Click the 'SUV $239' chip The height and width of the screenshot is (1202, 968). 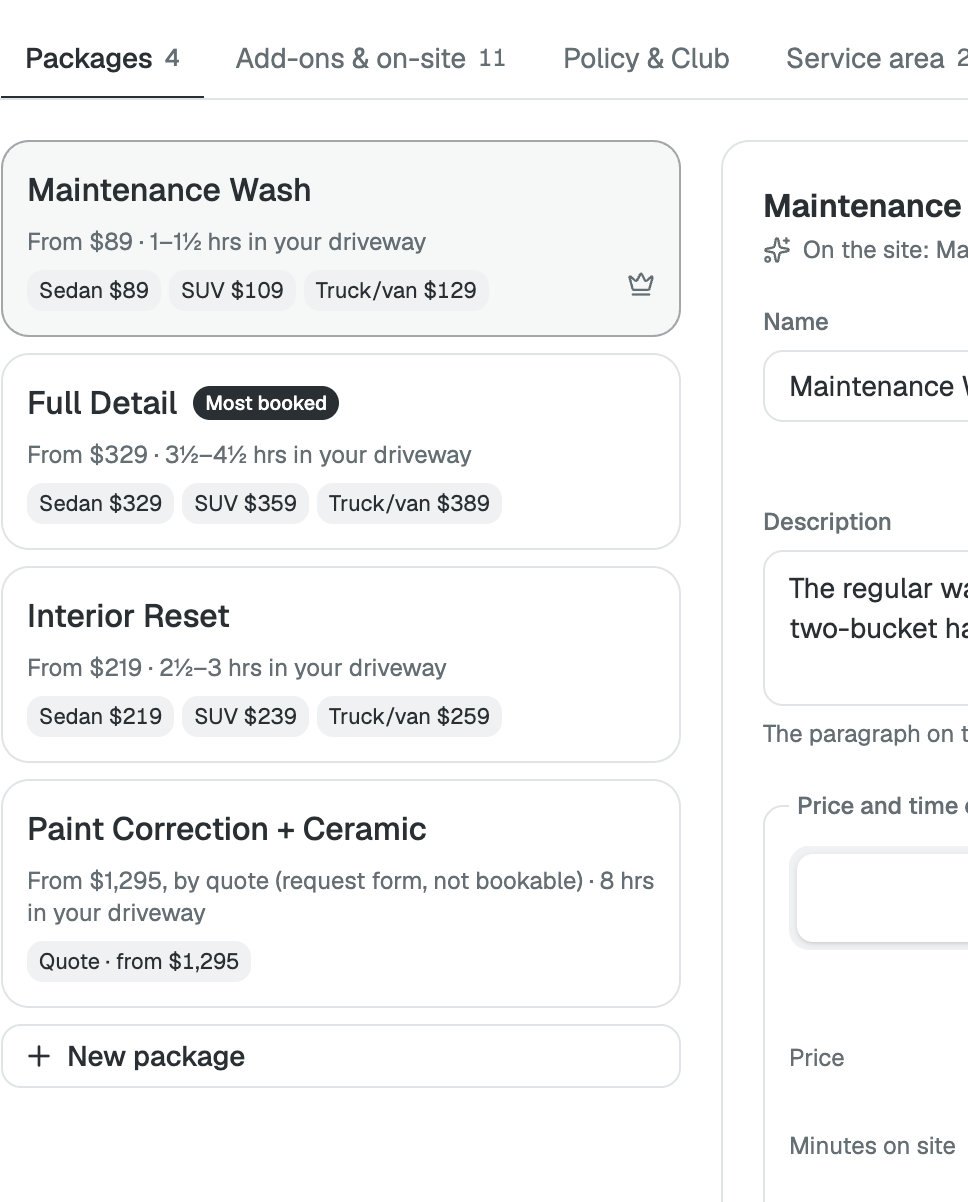[x=245, y=716]
